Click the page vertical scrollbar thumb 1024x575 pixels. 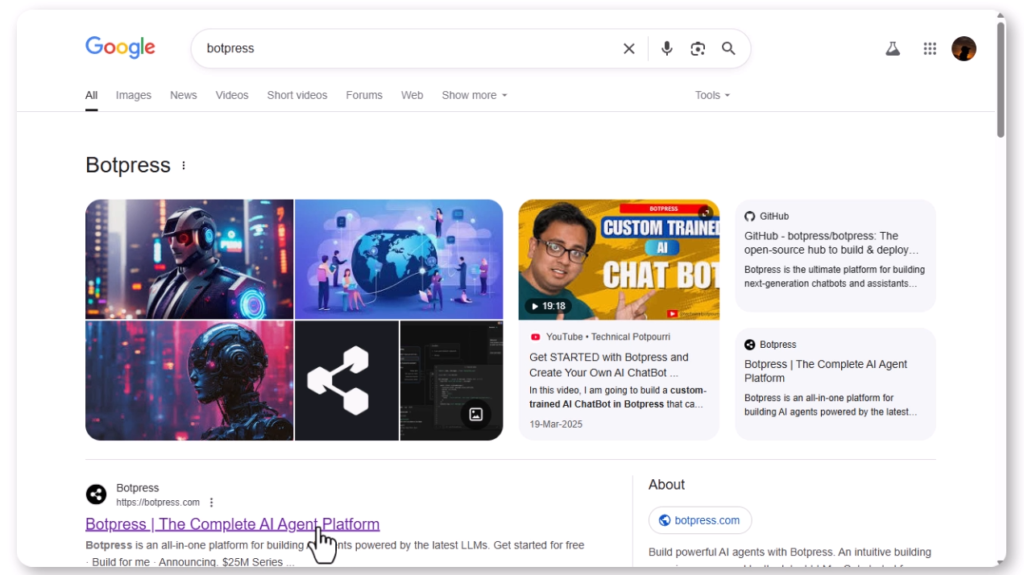coord(1000,80)
